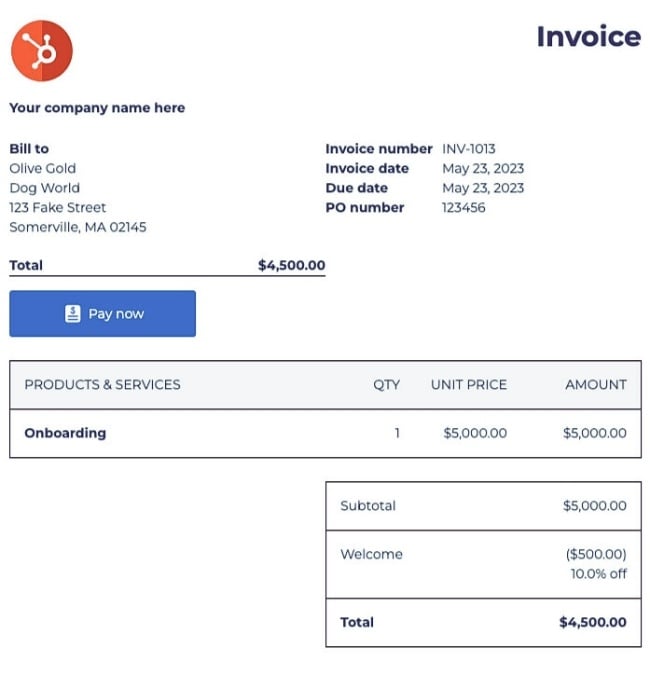Click the due date value
650x691 pixels.
(x=483, y=188)
